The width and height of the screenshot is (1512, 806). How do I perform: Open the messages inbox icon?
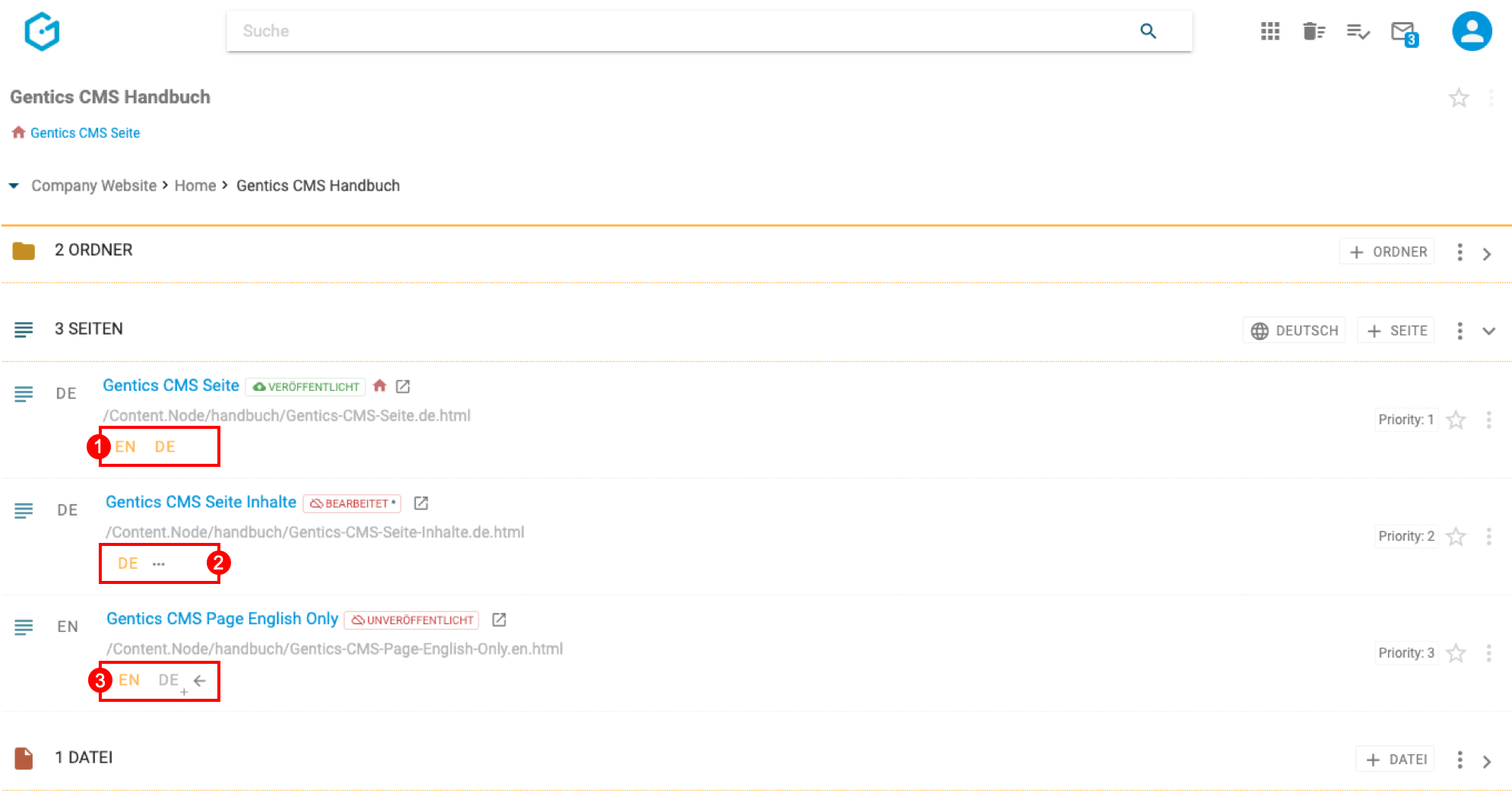pyautogui.click(x=1404, y=33)
